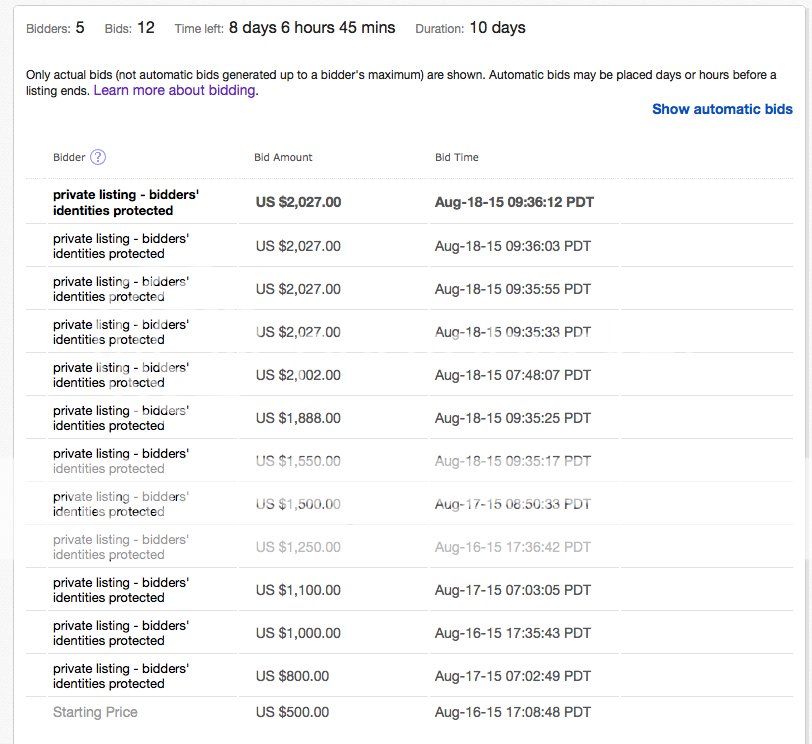812x744 pixels.
Task: Click the Bid Time column header
Action: (456, 157)
